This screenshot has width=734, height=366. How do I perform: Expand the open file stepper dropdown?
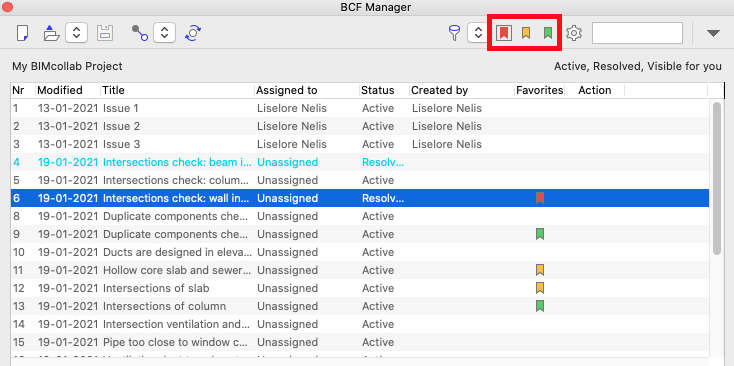[x=77, y=33]
